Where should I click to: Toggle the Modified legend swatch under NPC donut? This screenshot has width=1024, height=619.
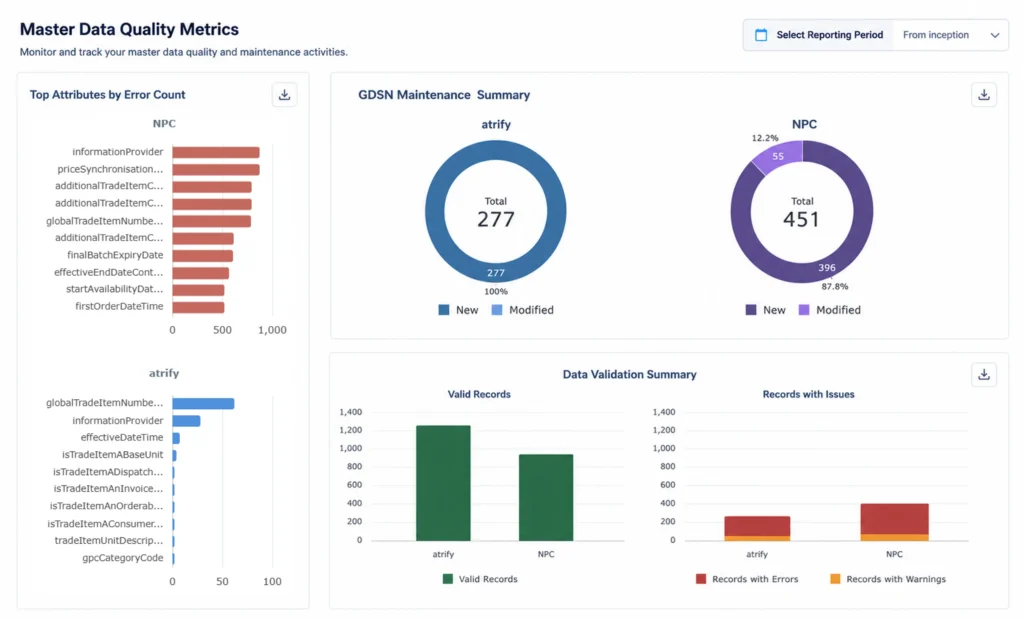[804, 310]
